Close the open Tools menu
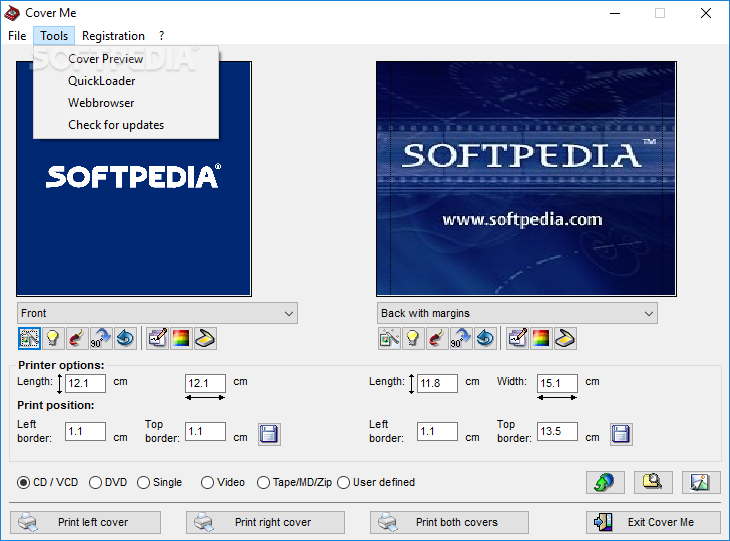730x541 pixels. pyautogui.click(x=54, y=36)
